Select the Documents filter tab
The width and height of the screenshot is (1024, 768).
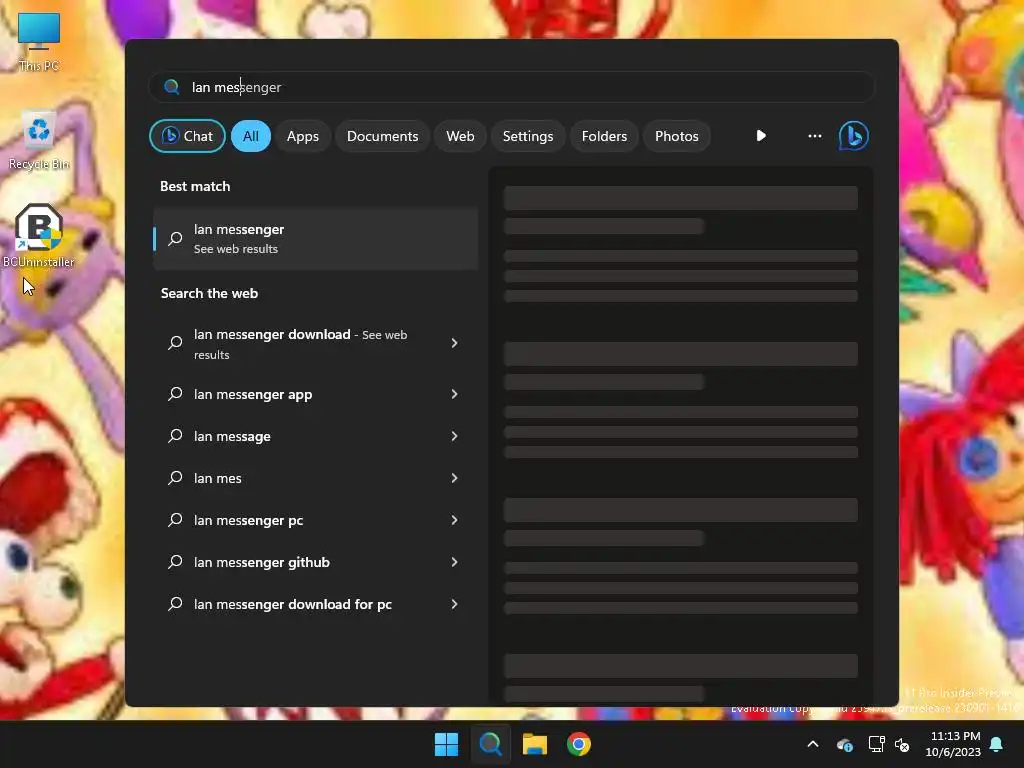tap(382, 136)
